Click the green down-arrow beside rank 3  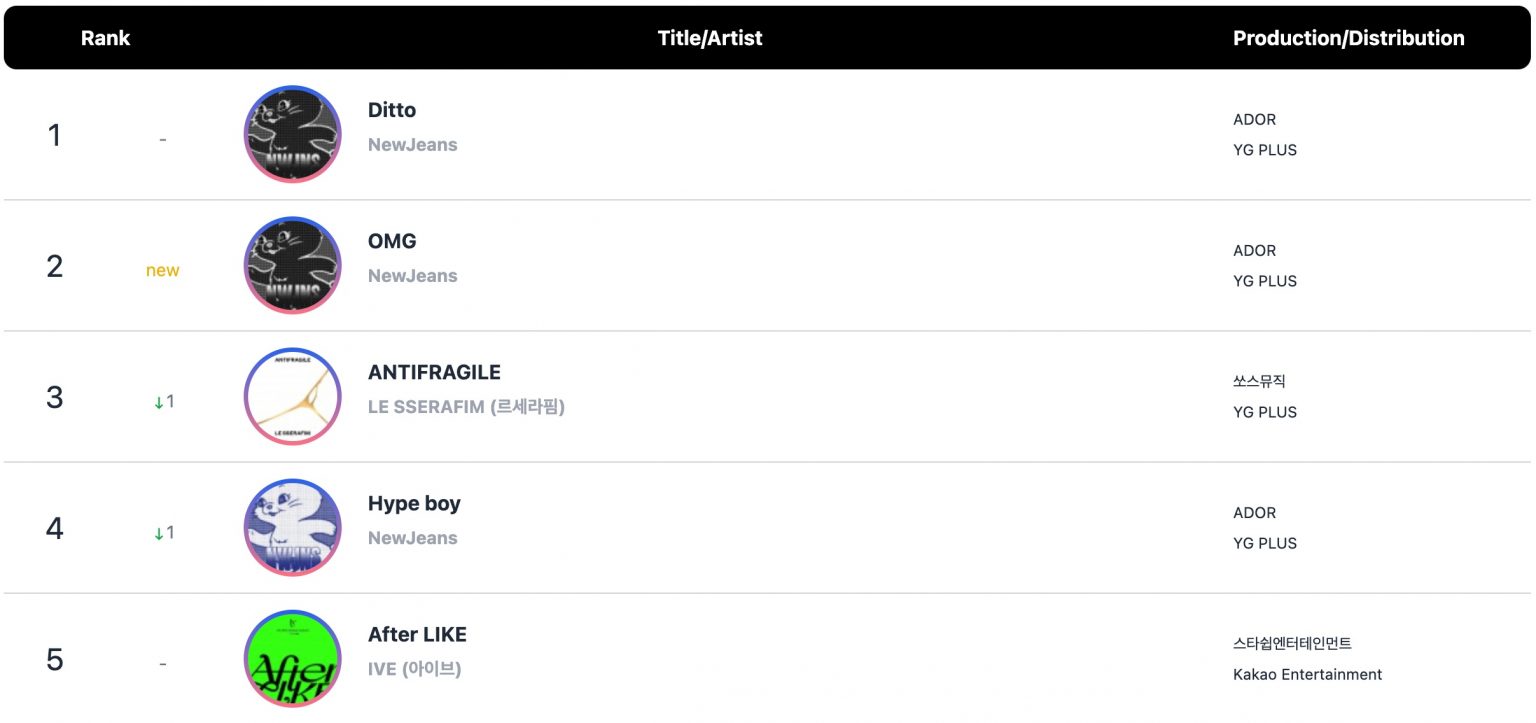click(x=163, y=401)
